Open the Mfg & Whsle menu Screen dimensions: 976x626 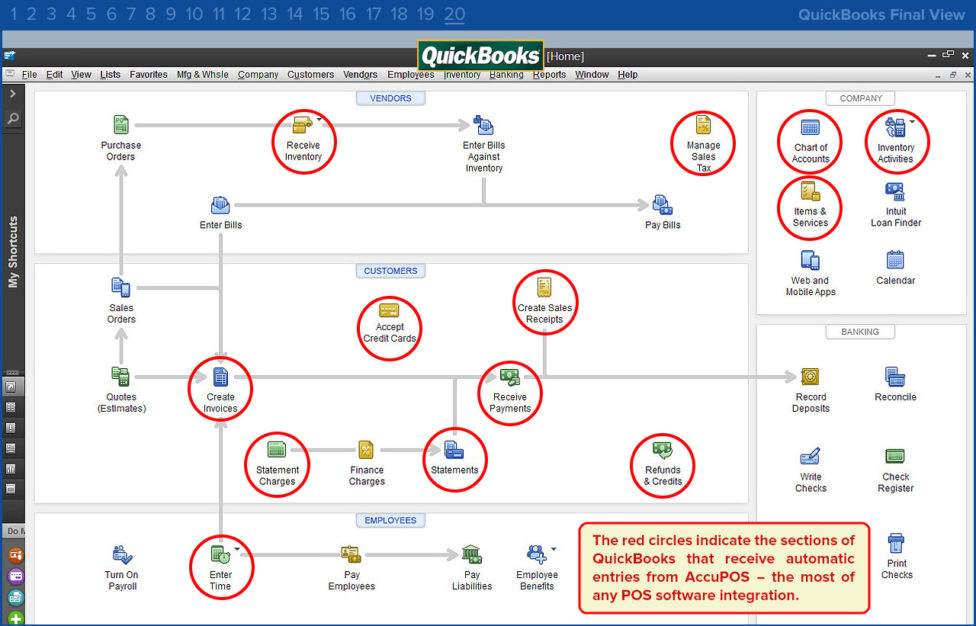[202, 75]
